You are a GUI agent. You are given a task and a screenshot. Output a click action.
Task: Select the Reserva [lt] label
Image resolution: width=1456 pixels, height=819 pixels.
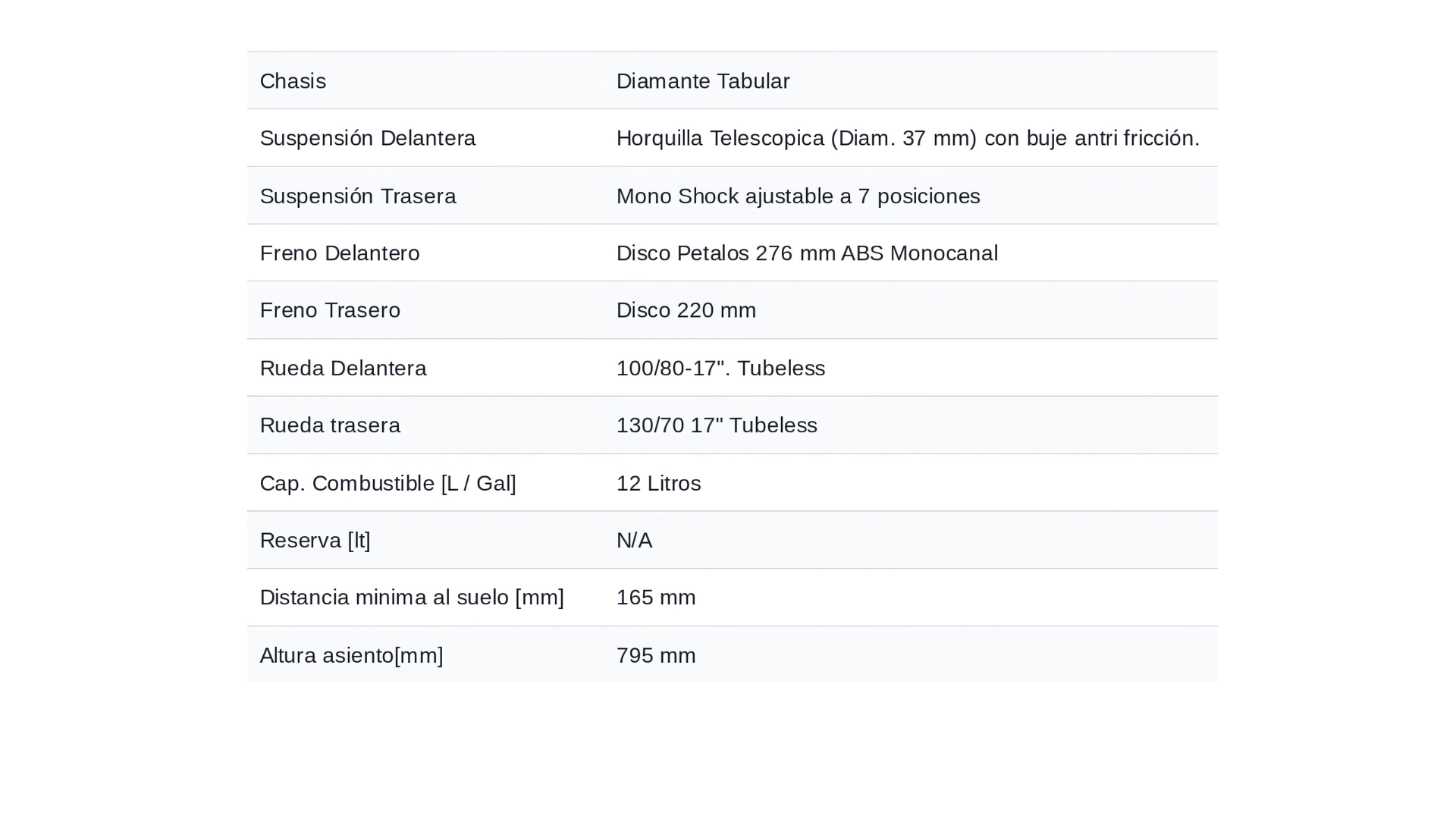(315, 540)
